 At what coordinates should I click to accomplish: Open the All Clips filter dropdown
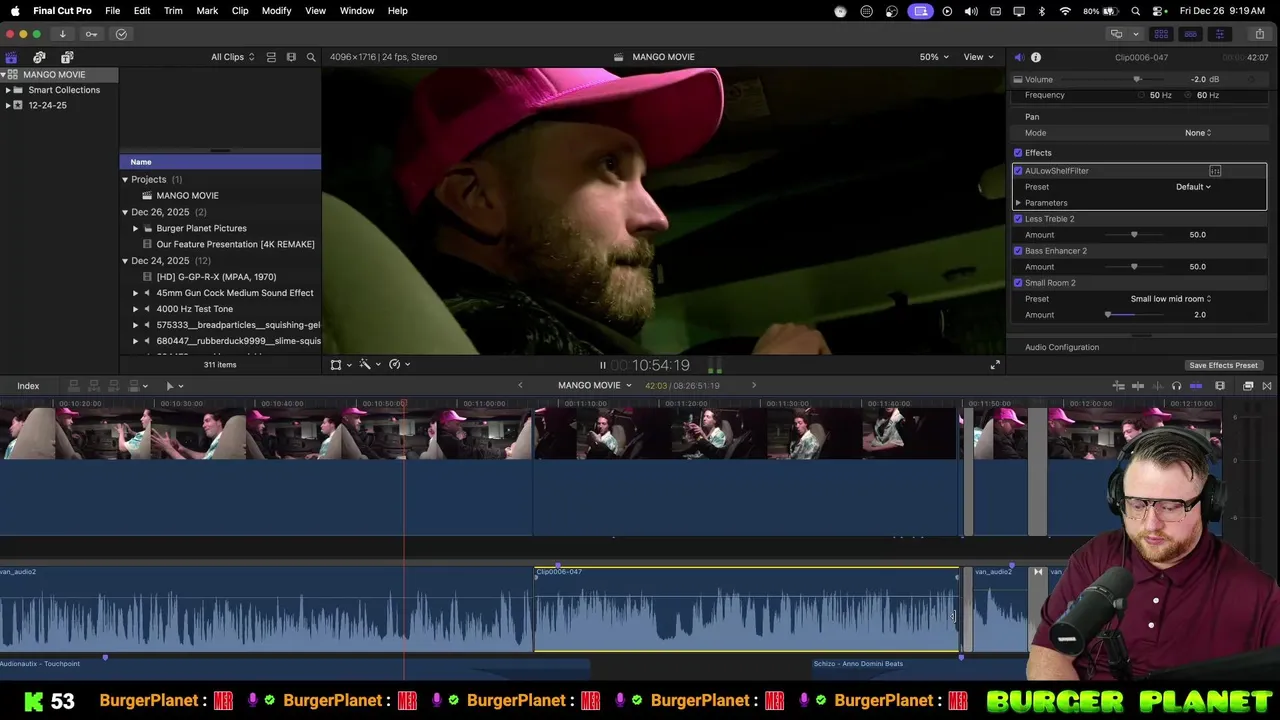point(232,57)
